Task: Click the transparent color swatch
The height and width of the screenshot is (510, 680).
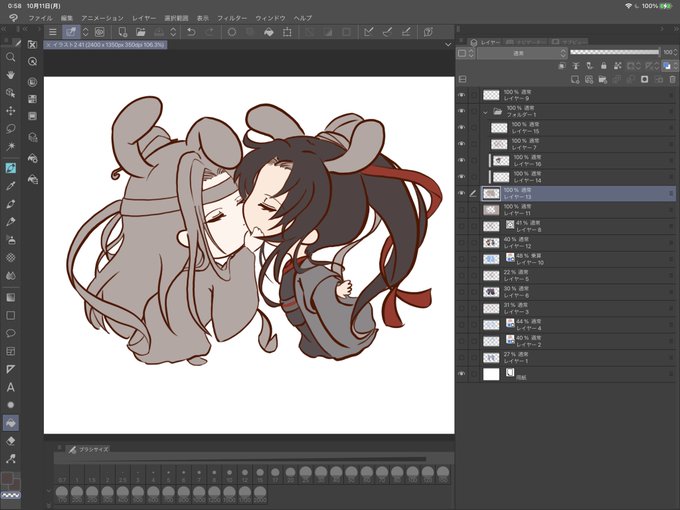Action: [x=10, y=495]
